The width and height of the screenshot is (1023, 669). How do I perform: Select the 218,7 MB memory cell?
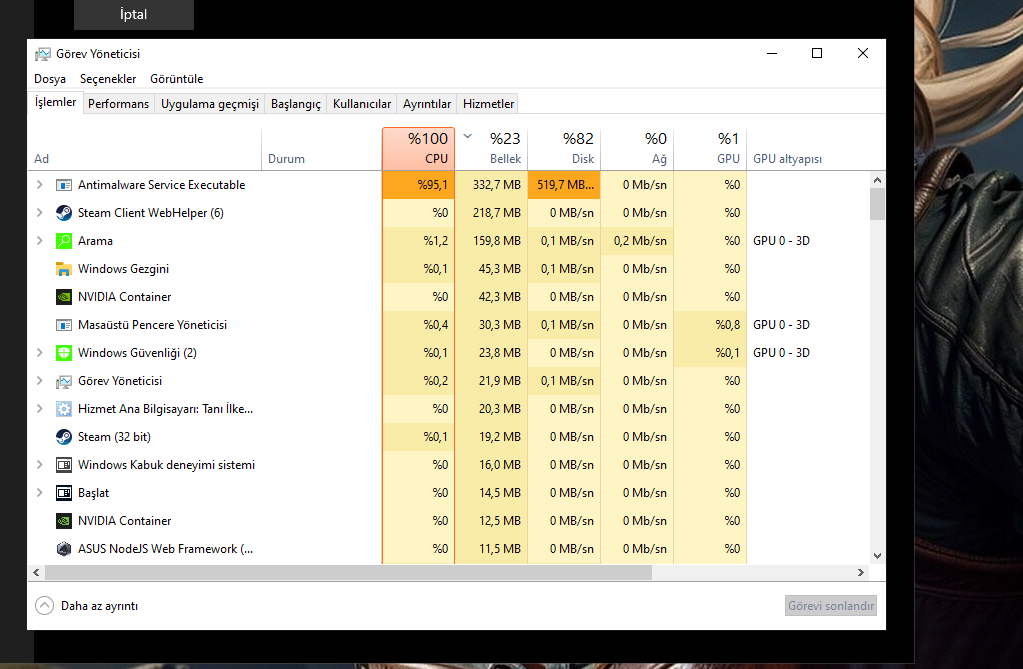(x=491, y=213)
